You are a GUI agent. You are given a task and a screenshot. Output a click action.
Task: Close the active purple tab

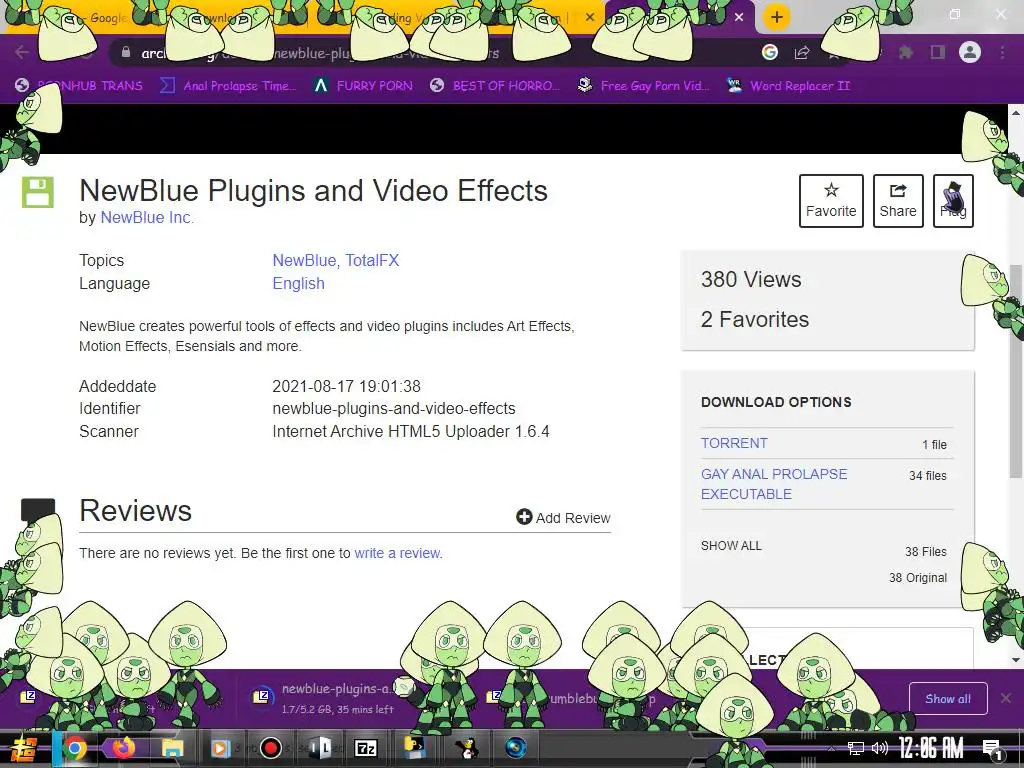(x=739, y=17)
